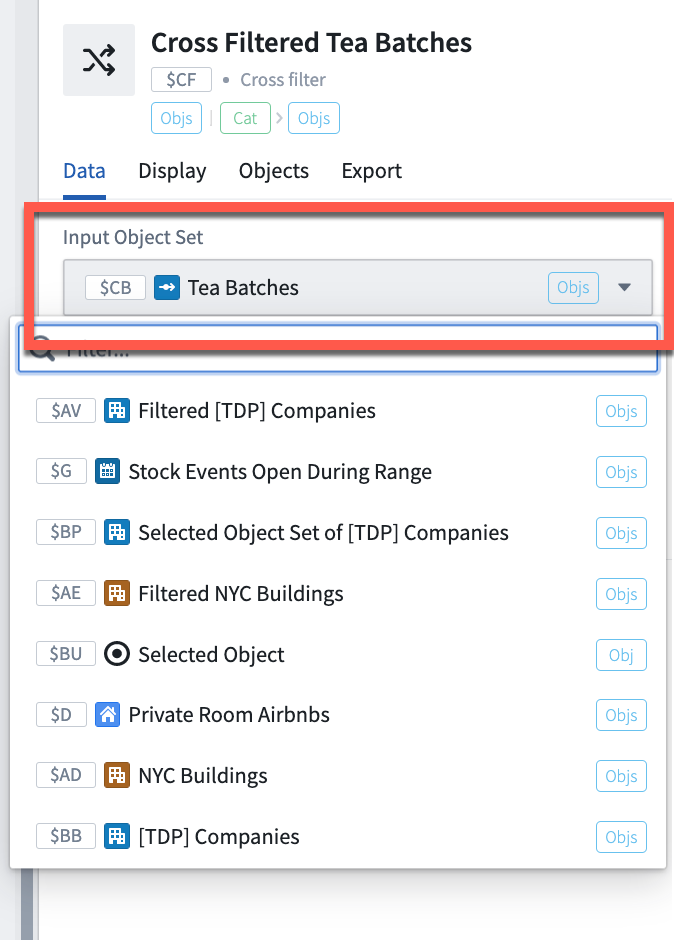Click the Filtered [TDP] Companies building icon
This screenshot has height=940, width=674.
(117, 411)
